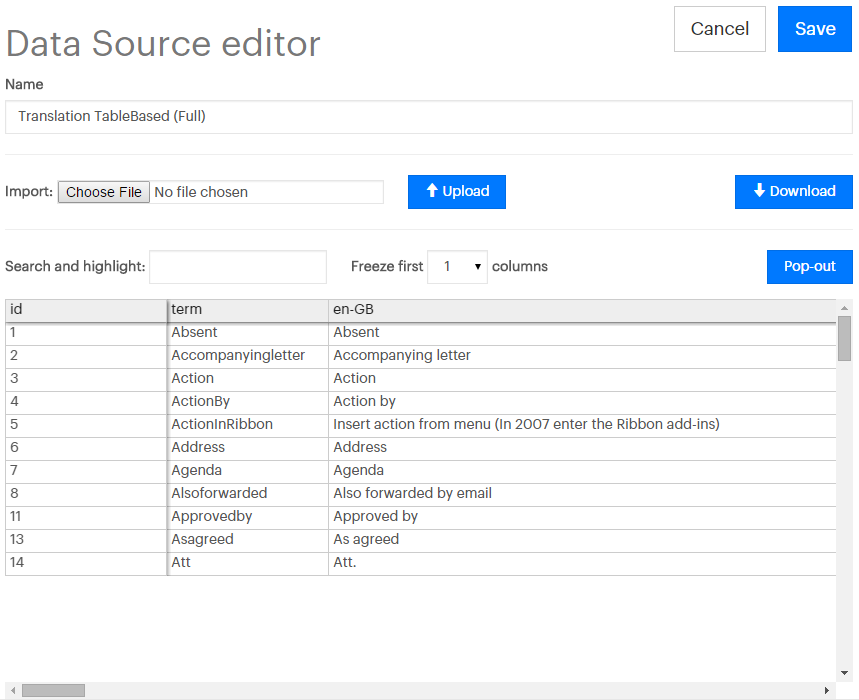Viewport: 859px width, 700px height.
Task: Click the vertical scrollbar up arrow
Action: point(844,308)
